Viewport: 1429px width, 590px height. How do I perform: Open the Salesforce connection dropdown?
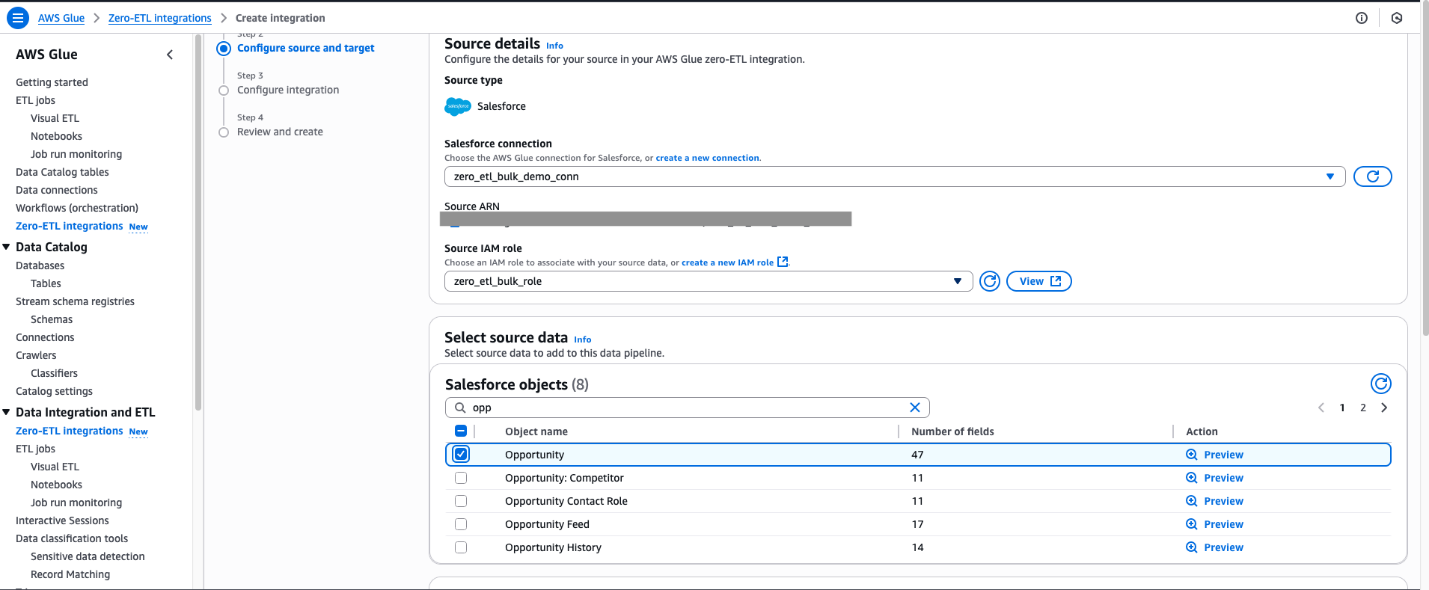click(x=1331, y=176)
